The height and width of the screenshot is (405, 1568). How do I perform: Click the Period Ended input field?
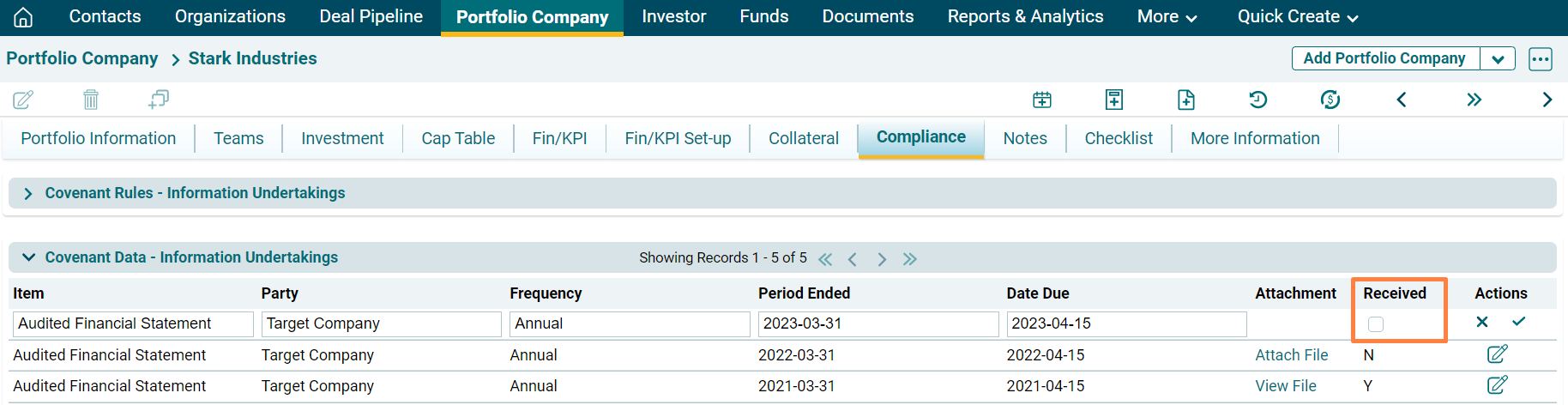click(x=877, y=323)
